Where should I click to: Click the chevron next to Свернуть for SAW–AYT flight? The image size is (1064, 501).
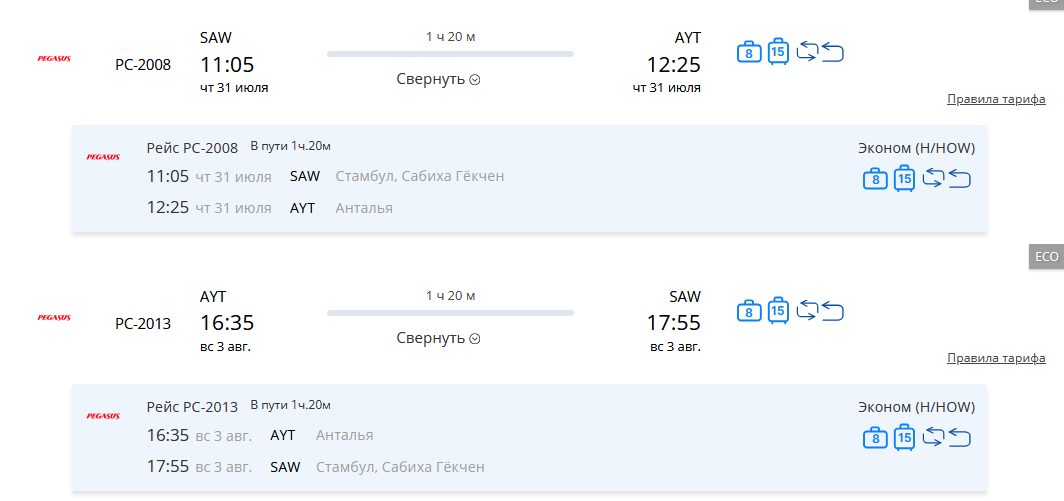coord(475,80)
